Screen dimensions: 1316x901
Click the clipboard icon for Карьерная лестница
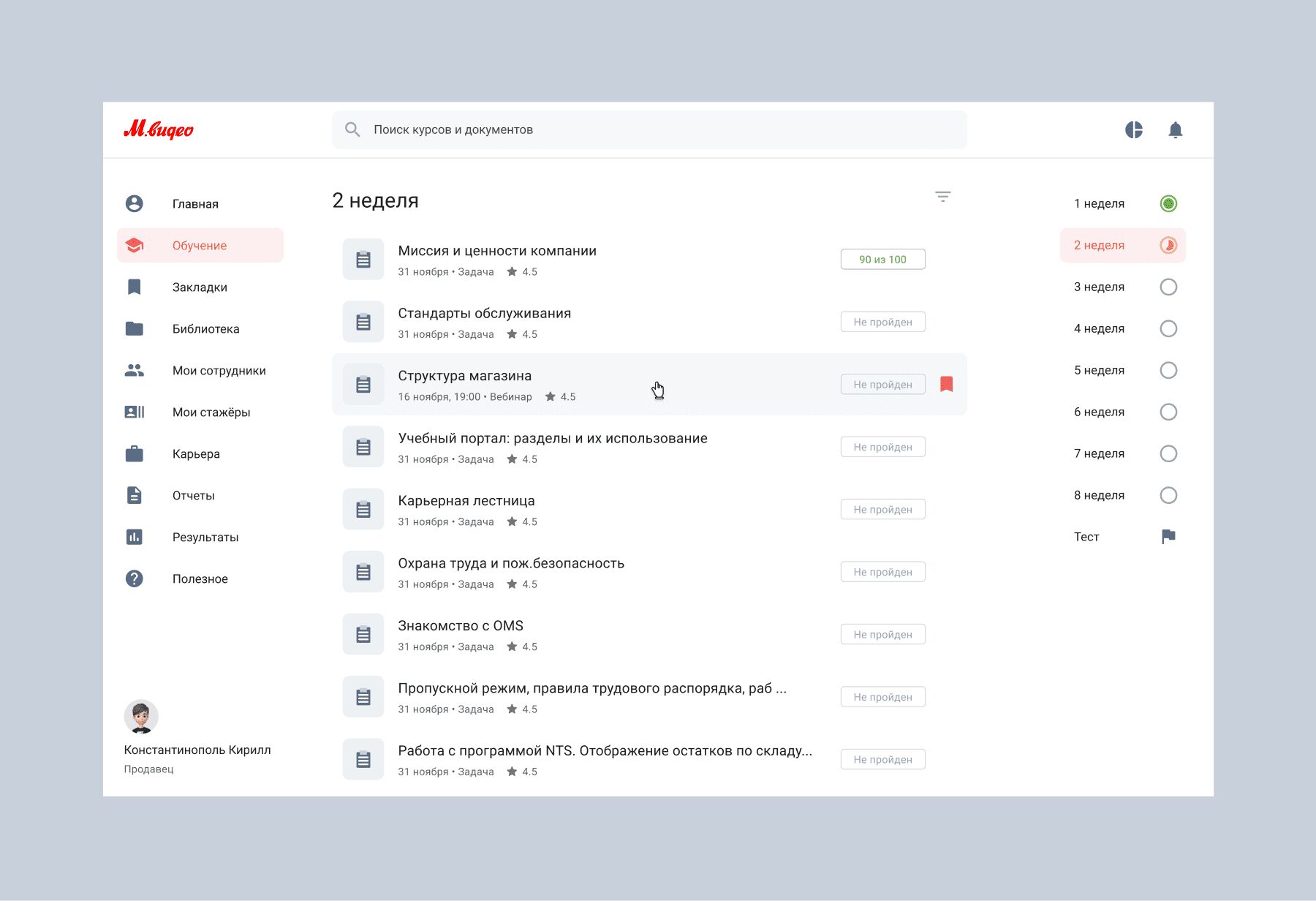click(x=363, y=510)
